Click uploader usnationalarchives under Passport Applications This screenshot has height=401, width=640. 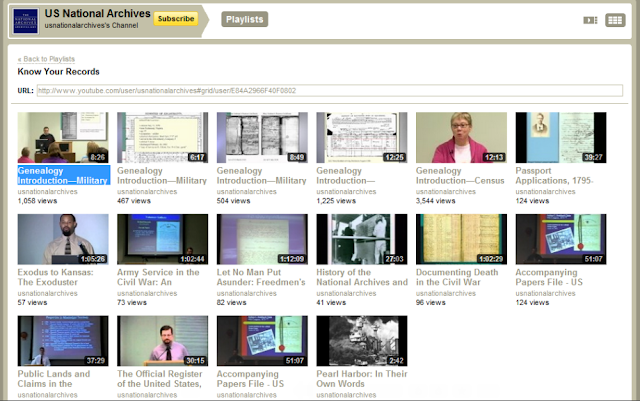pyautogui.click(x=545, y=192)
